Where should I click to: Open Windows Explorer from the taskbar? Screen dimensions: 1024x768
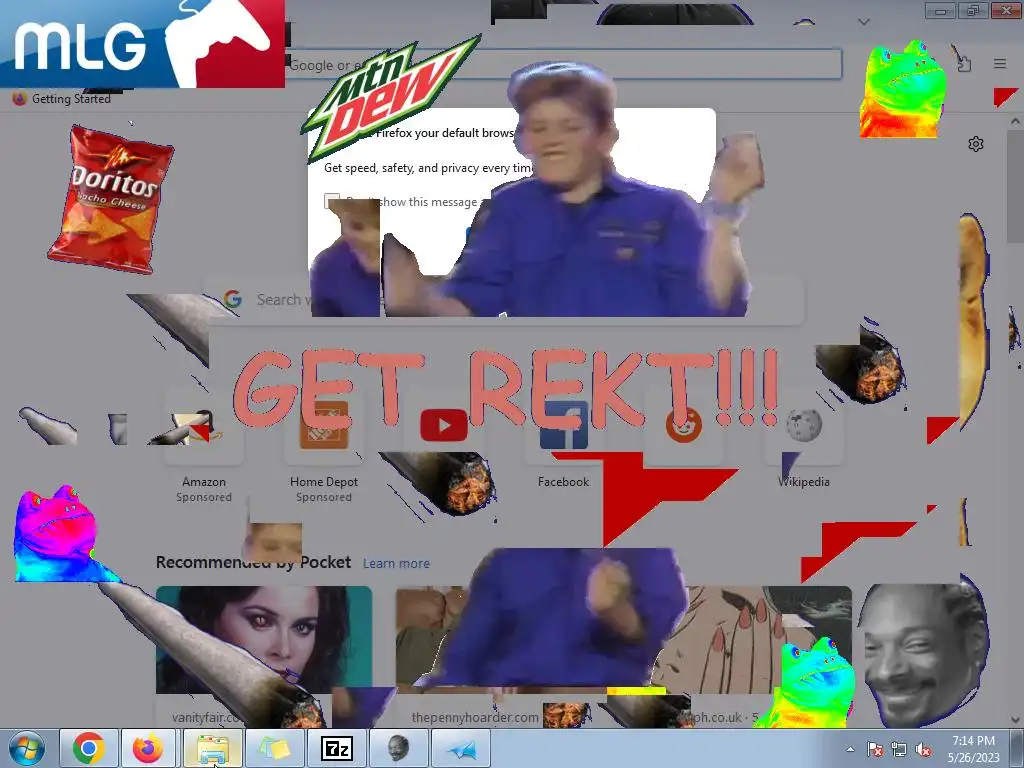212,748
